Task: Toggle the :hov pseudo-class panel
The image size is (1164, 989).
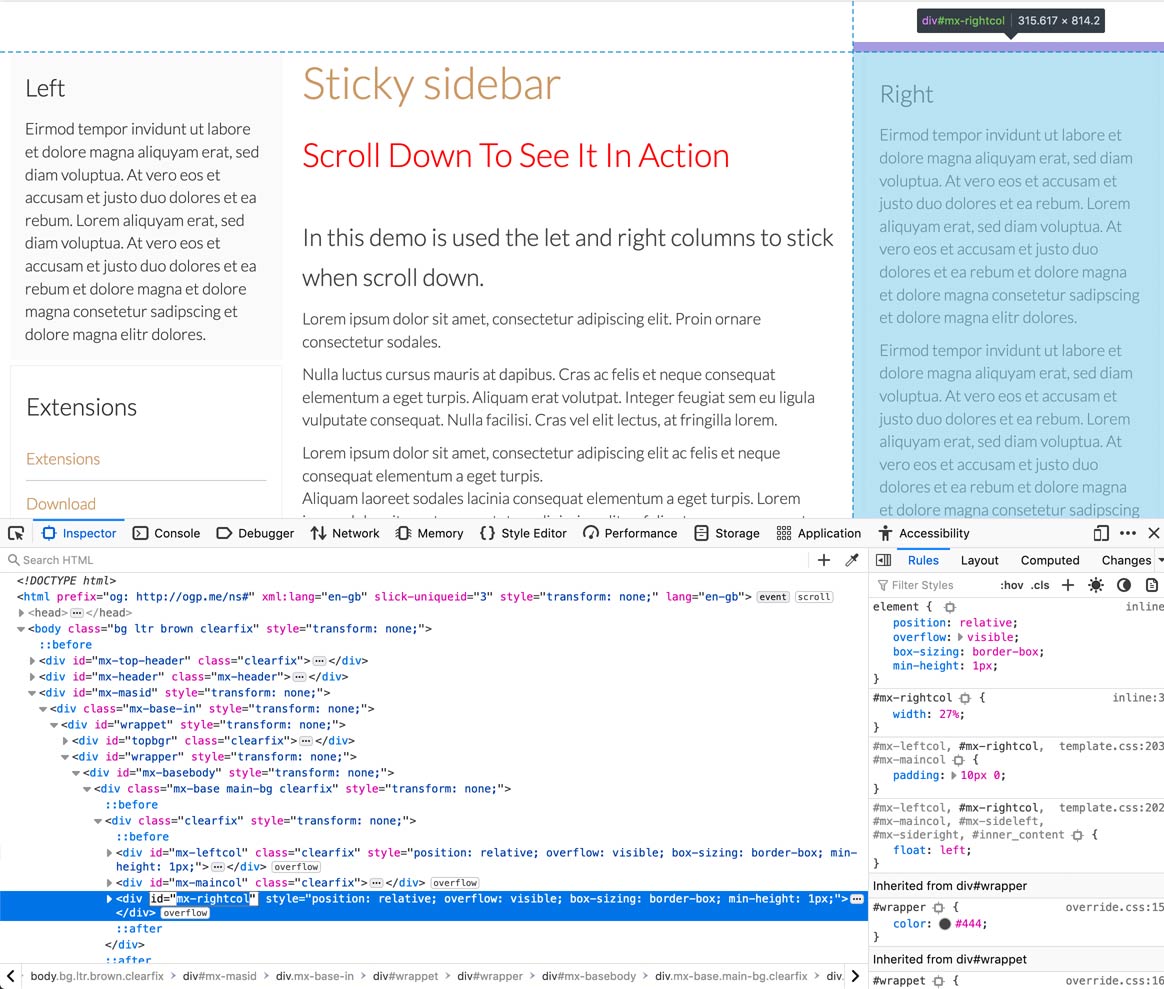Action: (x=1012, y=585)
